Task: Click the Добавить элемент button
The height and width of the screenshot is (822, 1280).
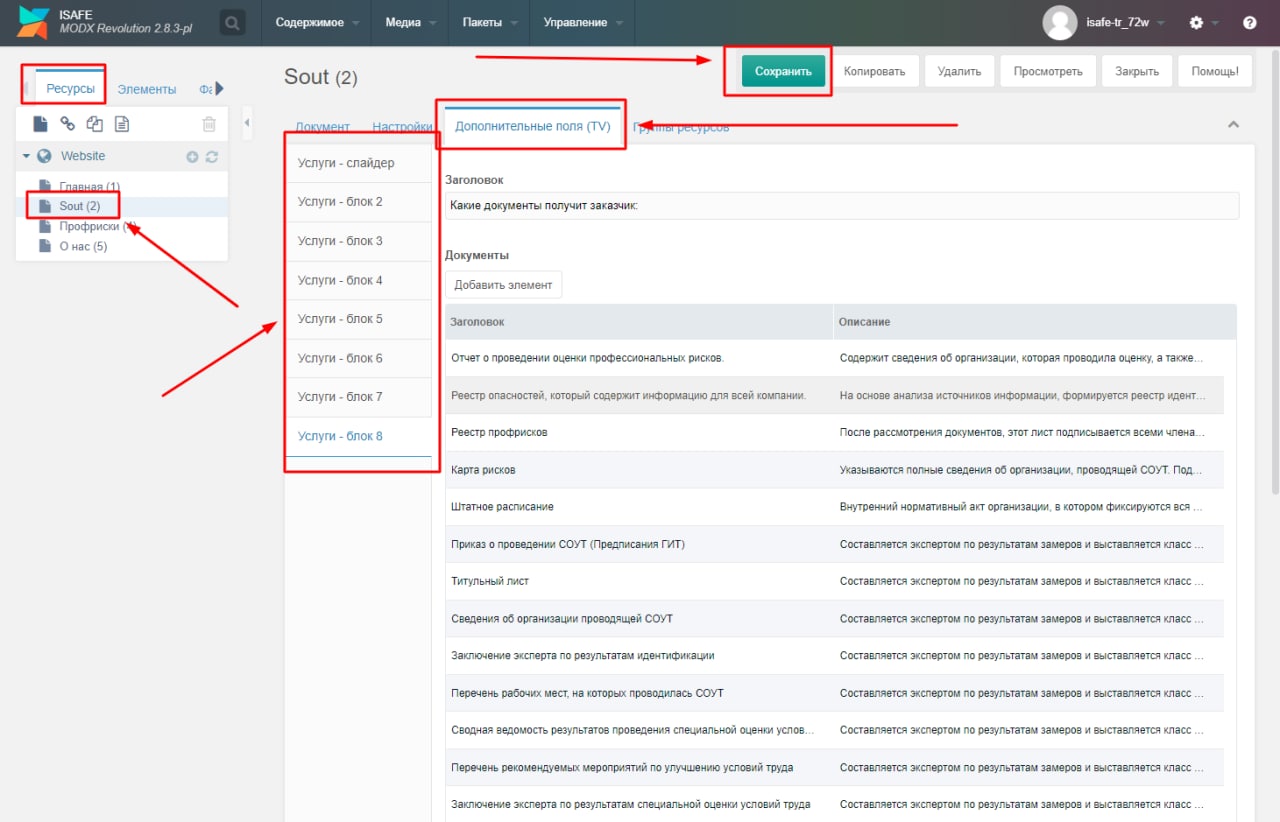Action: 503,285
